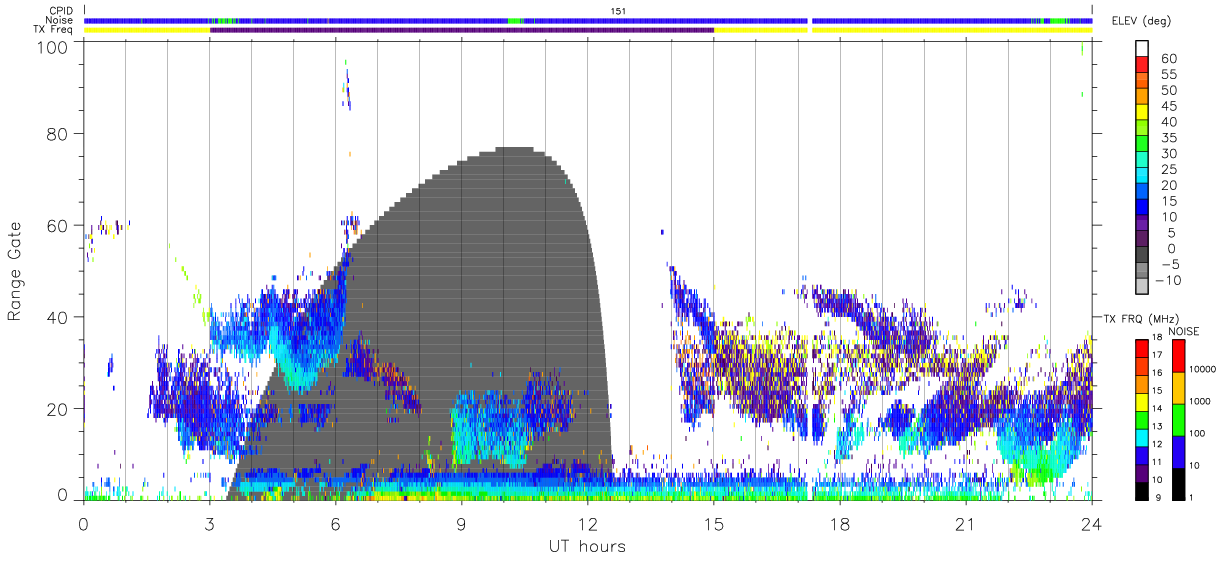1228x567 pixels.
Task: Click the purple ELEV swatch beside 5
Action: click(1141, 240)
